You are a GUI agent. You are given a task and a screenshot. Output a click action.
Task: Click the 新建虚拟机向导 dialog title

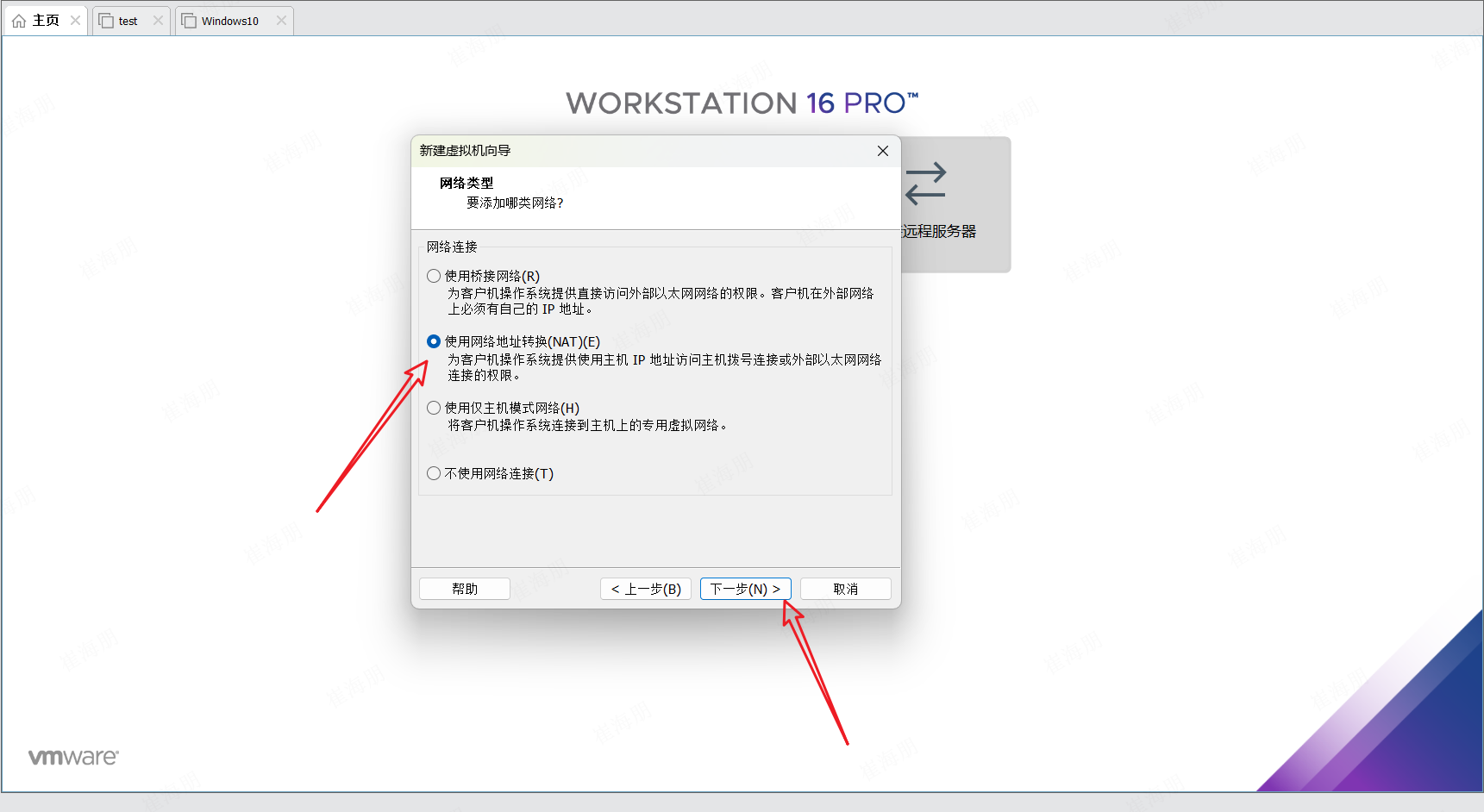click(465, 150)
